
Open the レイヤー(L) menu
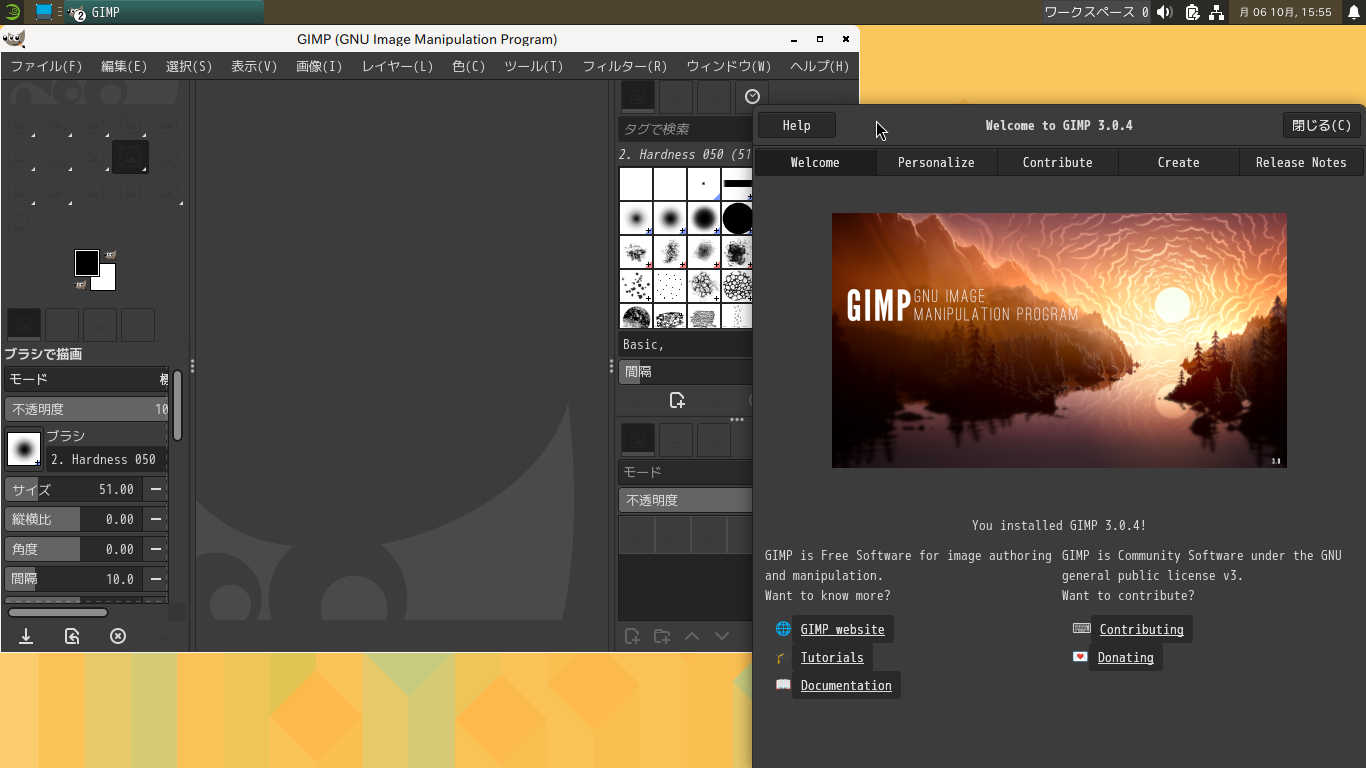click(x=397, y=66)
